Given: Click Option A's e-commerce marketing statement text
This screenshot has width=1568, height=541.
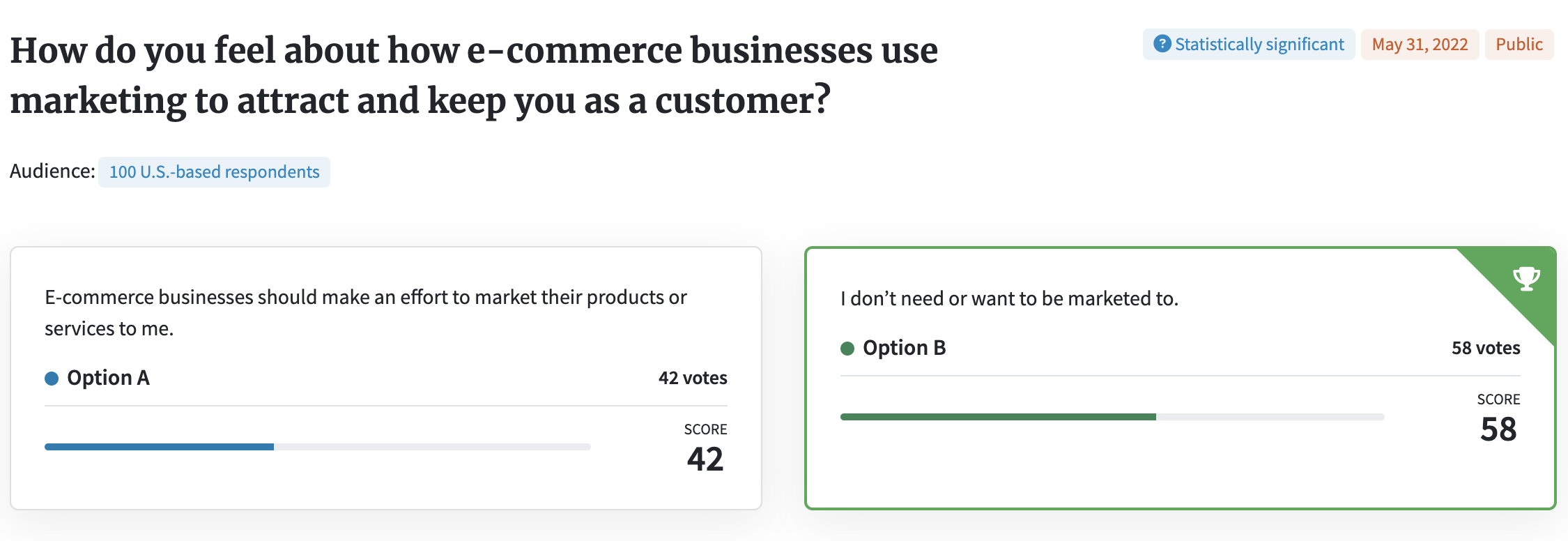Looking at the screenshot, I should (366, 312).
